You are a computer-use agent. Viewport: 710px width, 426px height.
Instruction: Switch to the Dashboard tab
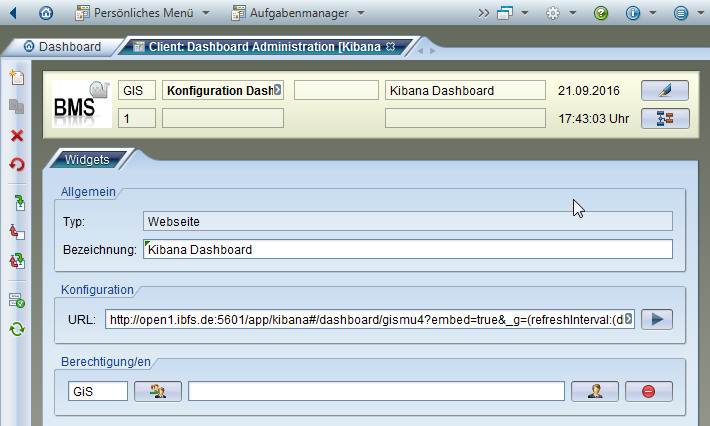62,47
